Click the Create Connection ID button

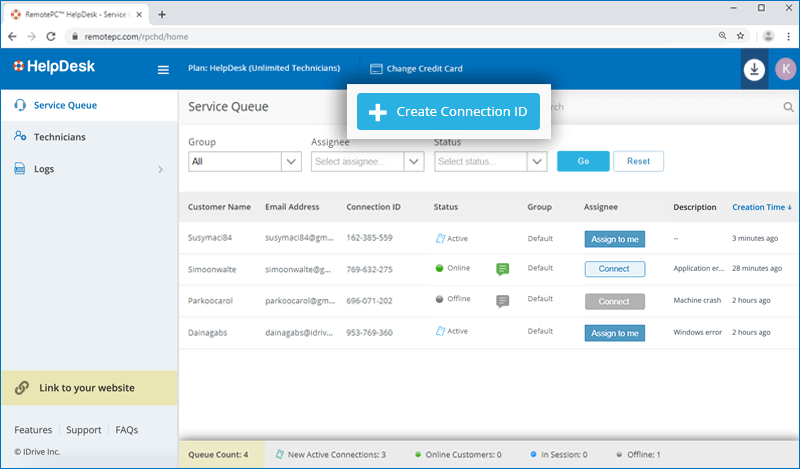coord(448,112)
